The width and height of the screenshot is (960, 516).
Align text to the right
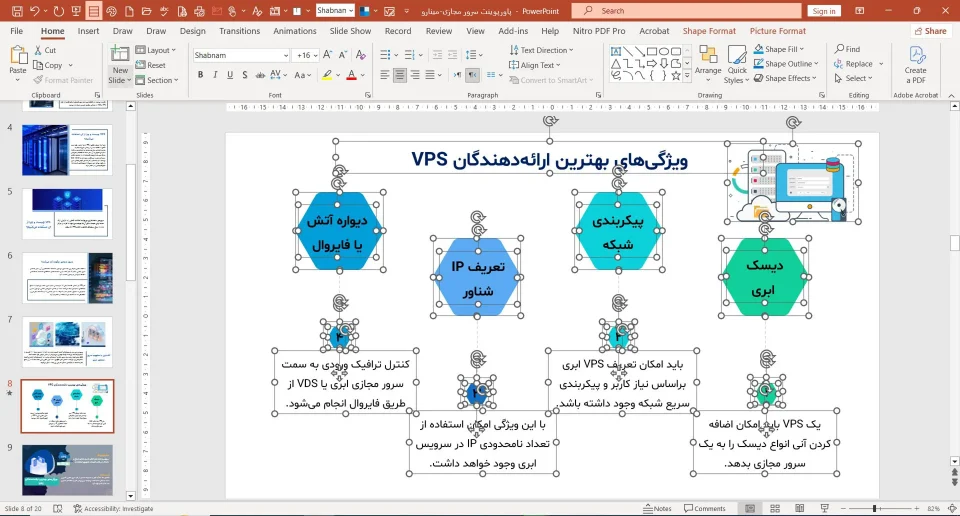[x=415, y=75]
